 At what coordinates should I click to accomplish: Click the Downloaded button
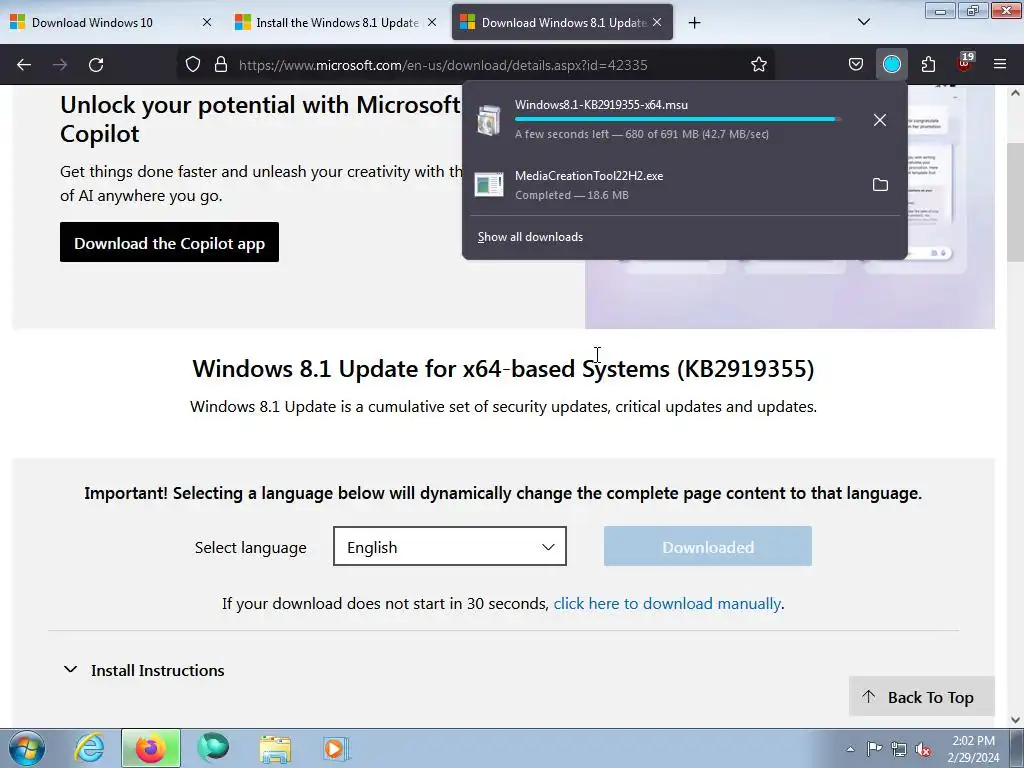click(708, 547)
